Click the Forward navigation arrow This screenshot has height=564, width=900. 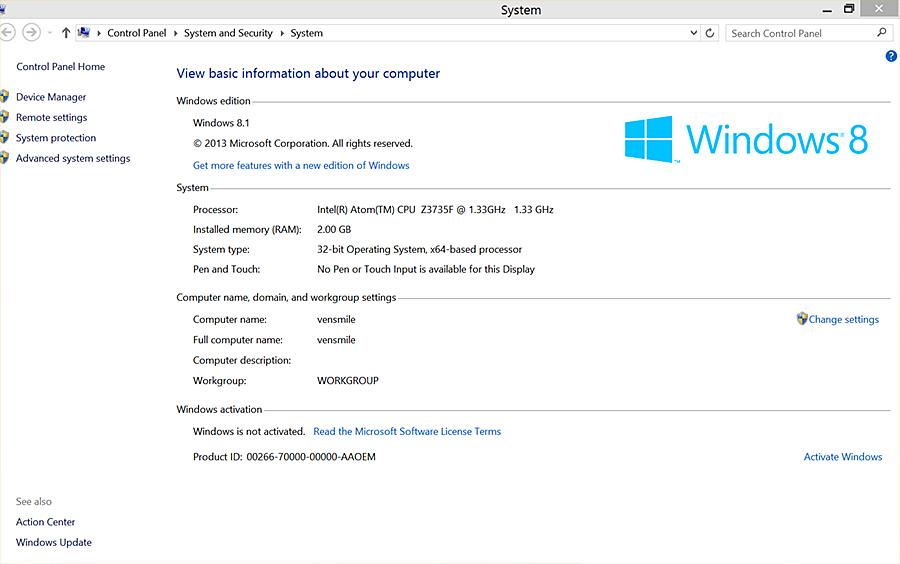[x=32, y=32]
